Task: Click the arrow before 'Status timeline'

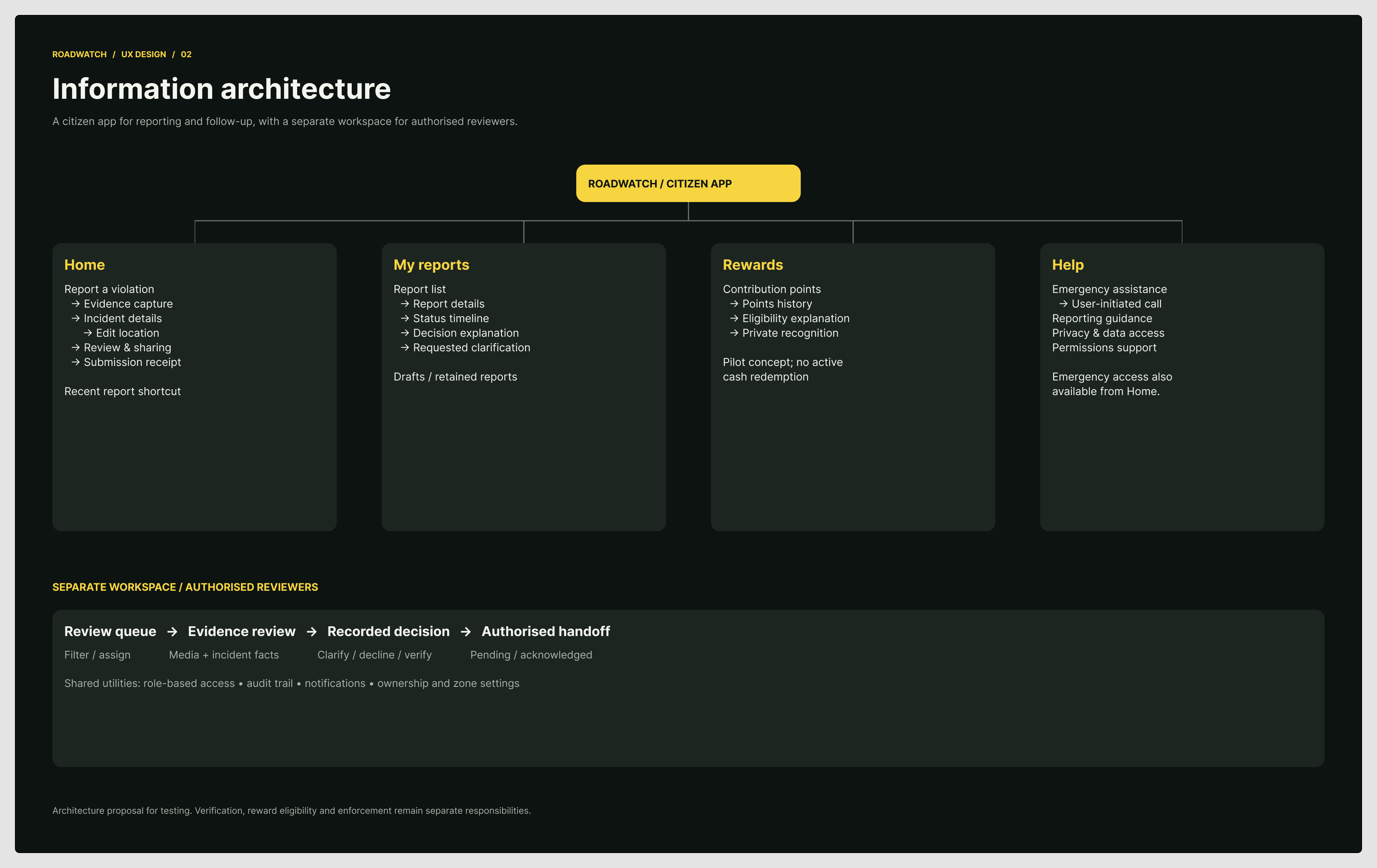Action: (x=405, y=318)
